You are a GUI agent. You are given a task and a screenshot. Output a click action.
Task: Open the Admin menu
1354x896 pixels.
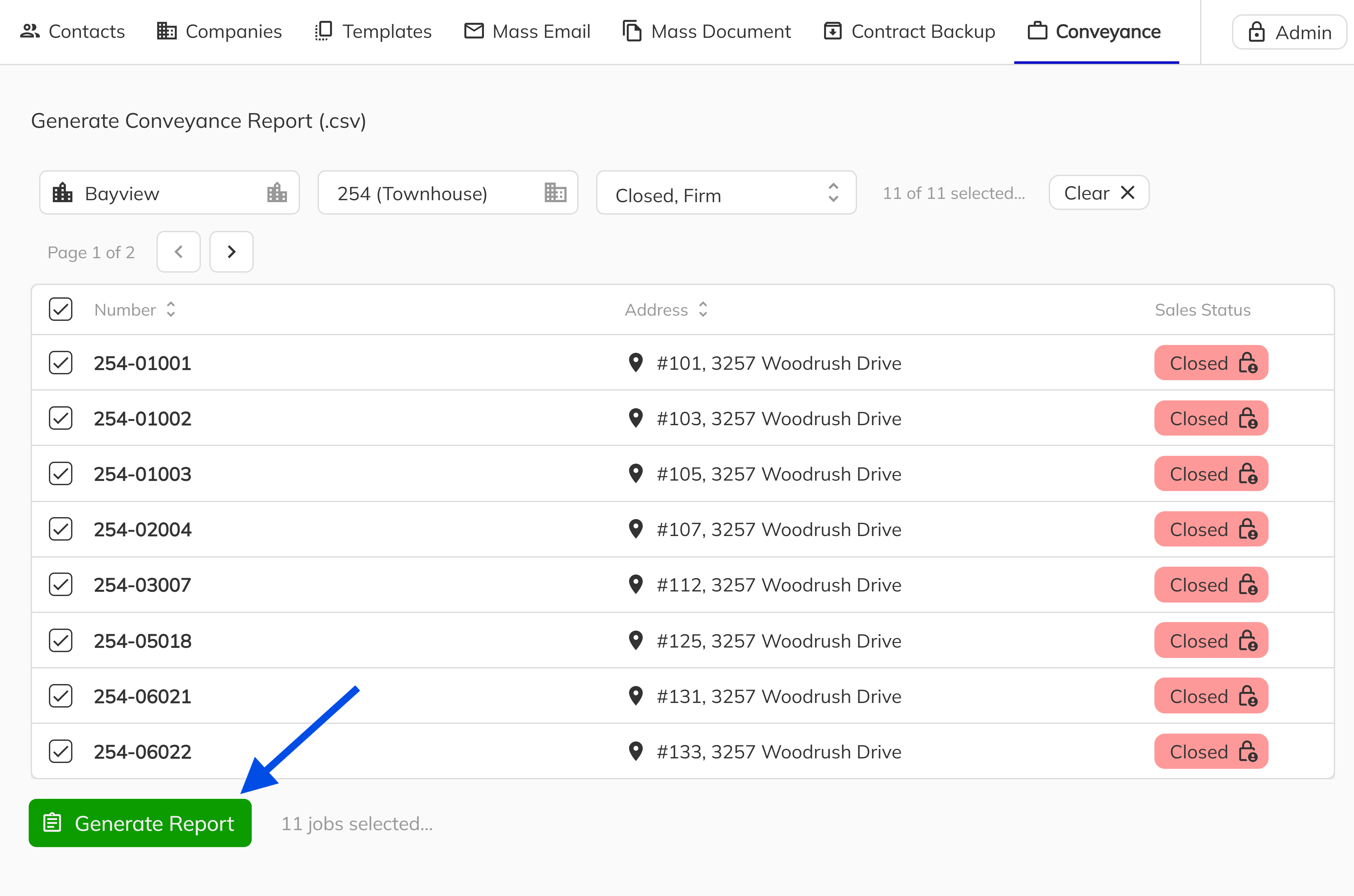pyautogui.click(x=1289, y=32)
